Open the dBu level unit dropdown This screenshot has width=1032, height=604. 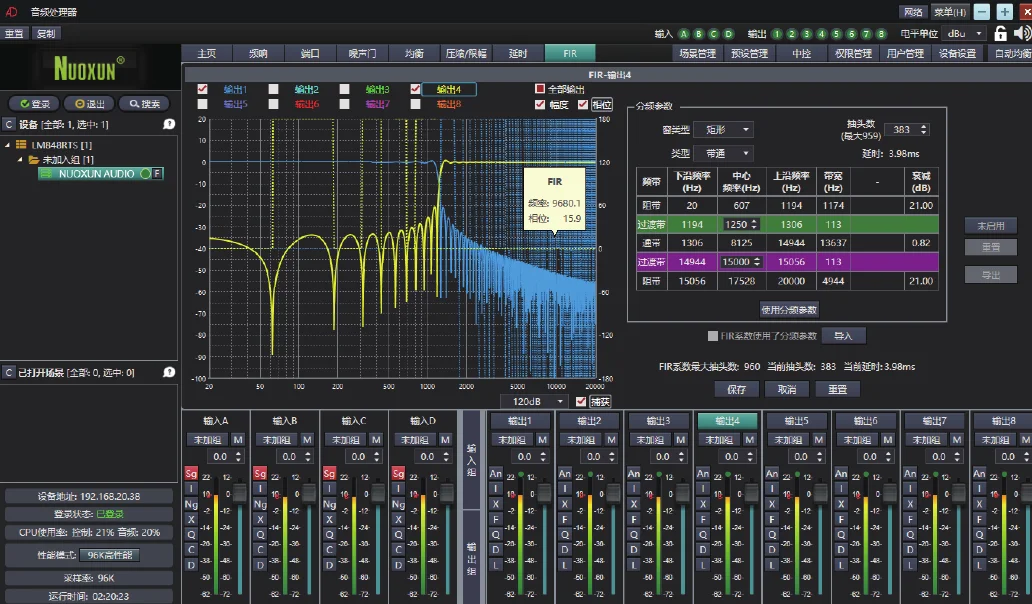[x=962, y=33]
